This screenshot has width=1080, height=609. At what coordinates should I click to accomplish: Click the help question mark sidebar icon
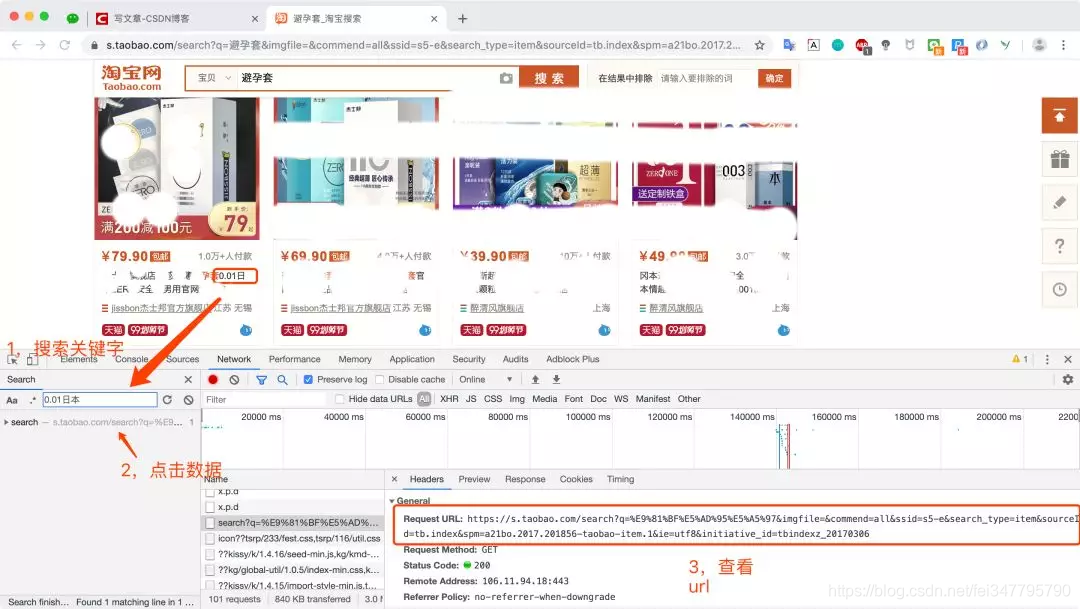click(x=1059, y=246)
